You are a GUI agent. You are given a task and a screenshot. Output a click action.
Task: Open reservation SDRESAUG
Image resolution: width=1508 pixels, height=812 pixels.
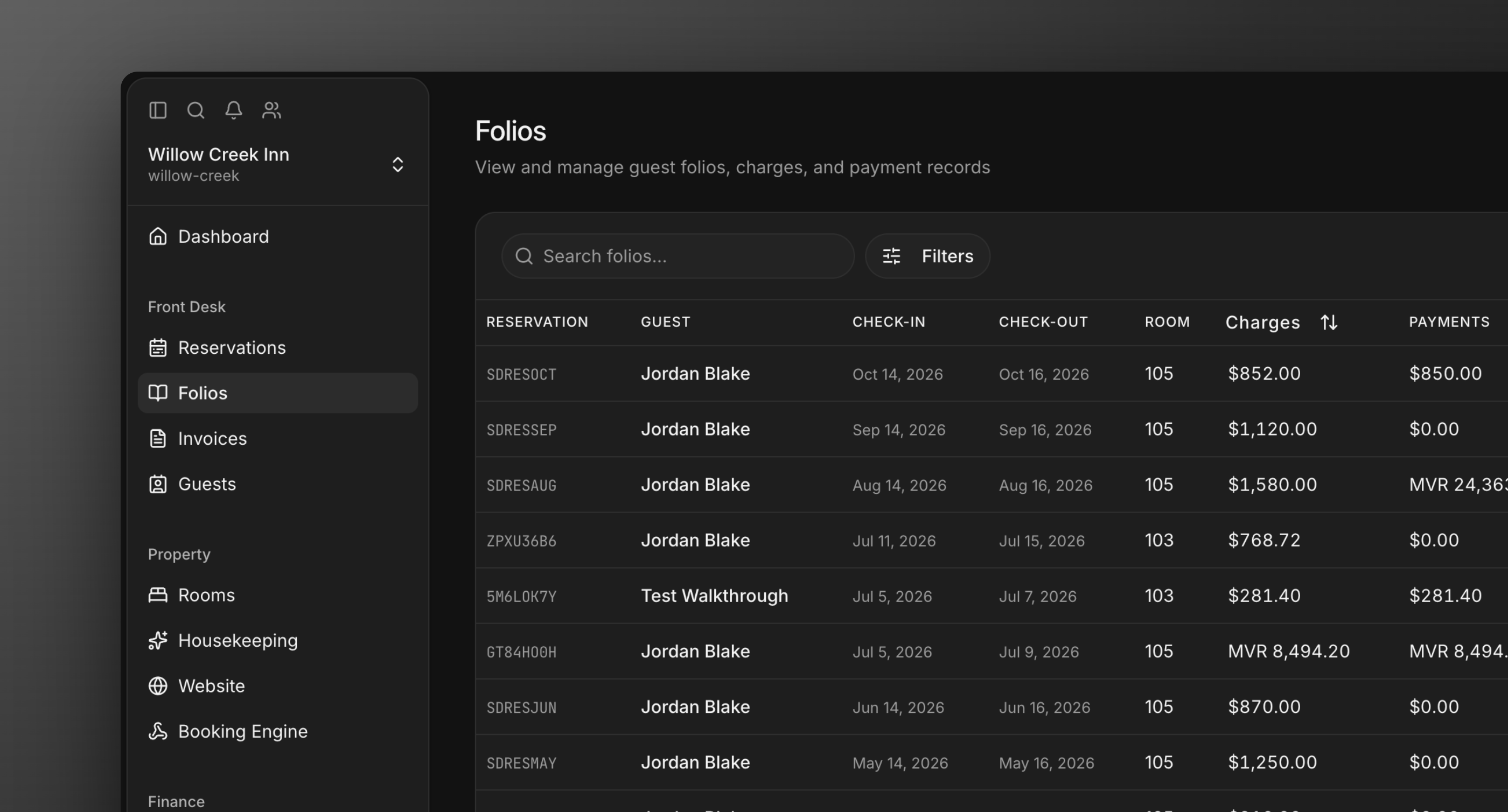[521, 485]
